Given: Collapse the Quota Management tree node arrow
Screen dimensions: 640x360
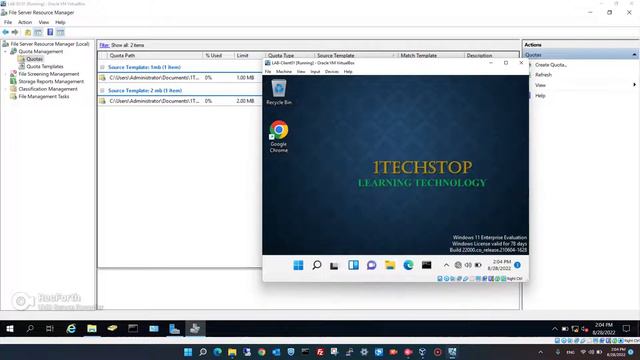Looking at the screenshot, I should 6,51.
